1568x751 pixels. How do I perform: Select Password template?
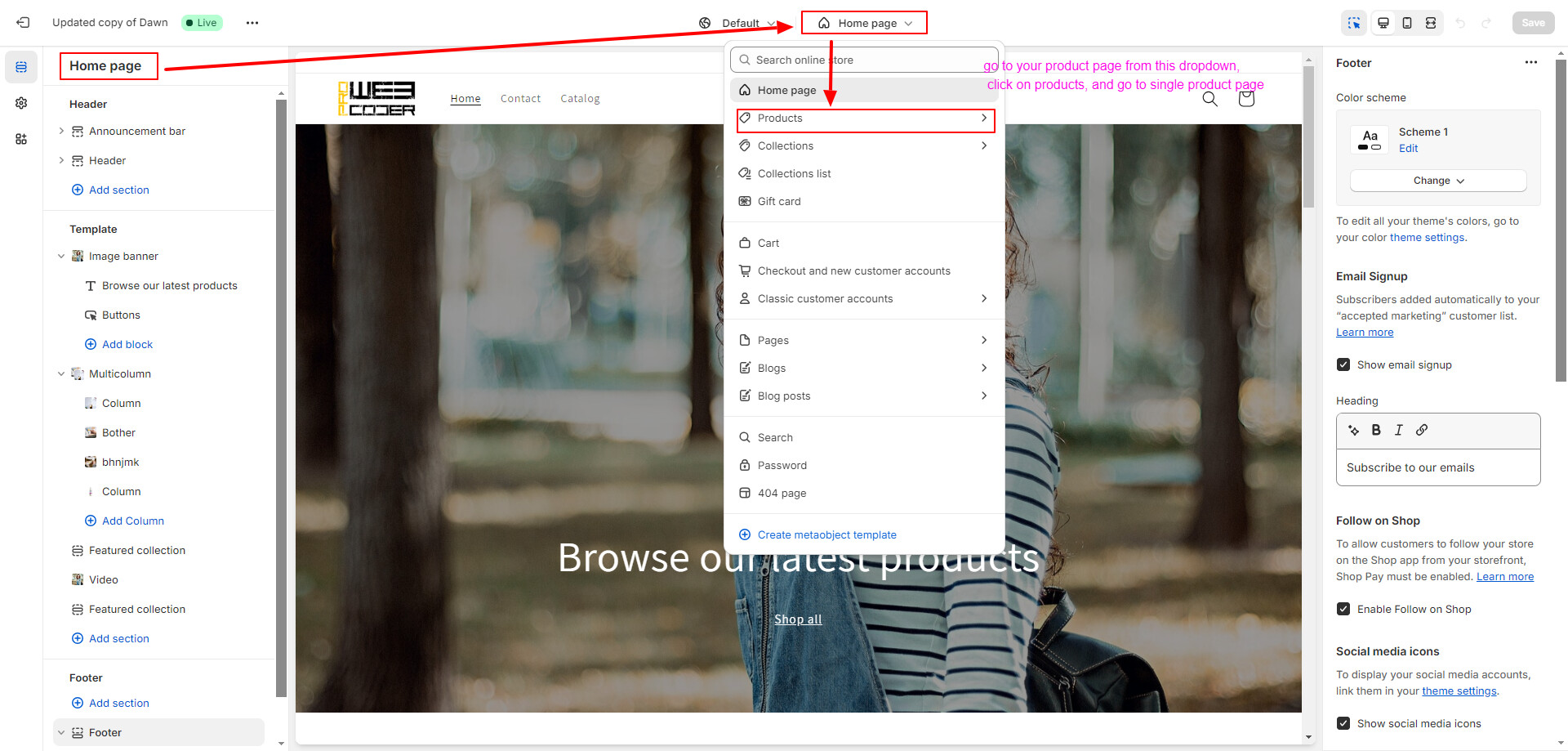point(864,466)
